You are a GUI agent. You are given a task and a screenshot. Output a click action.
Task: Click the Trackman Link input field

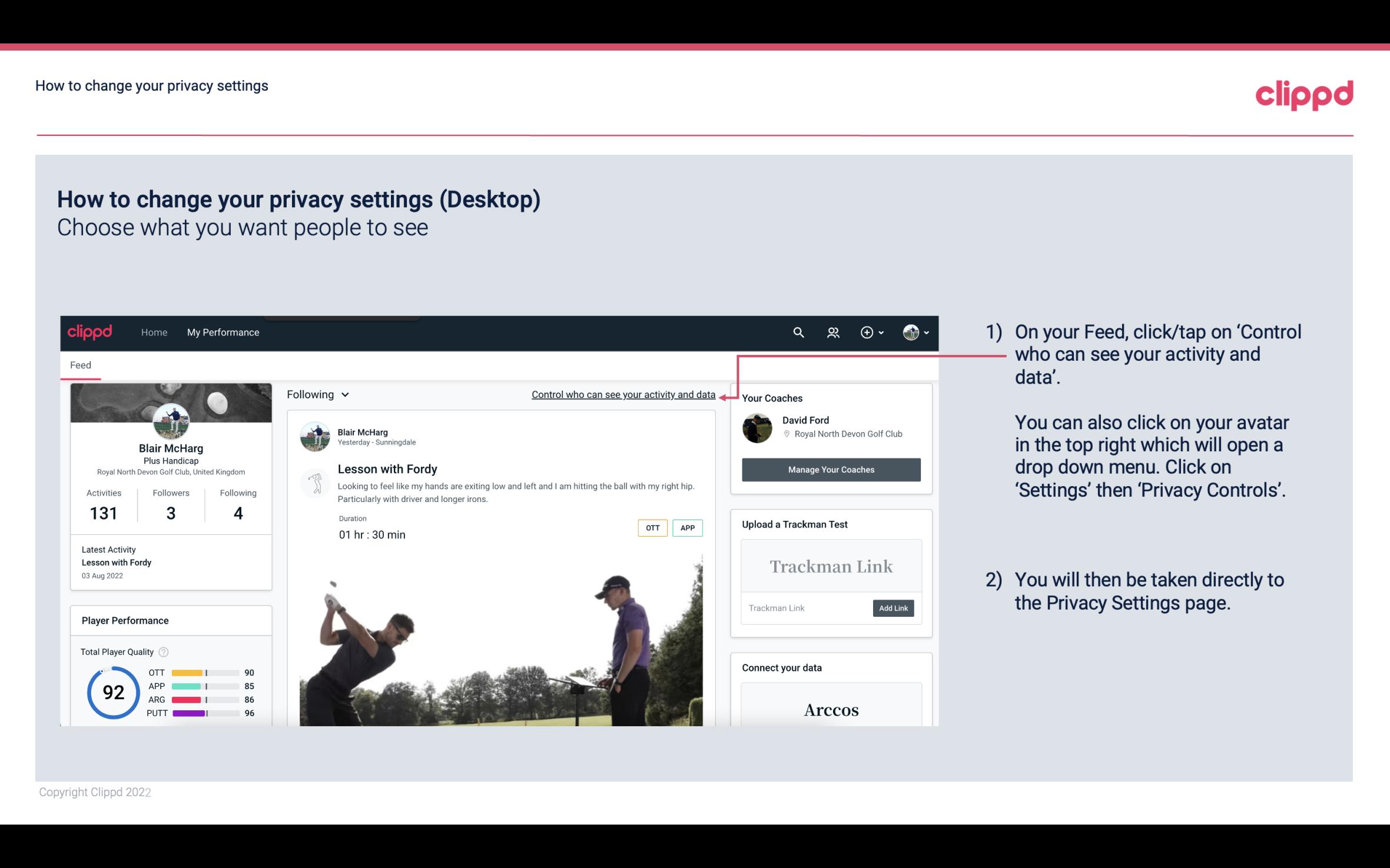[x=804, y=607]
